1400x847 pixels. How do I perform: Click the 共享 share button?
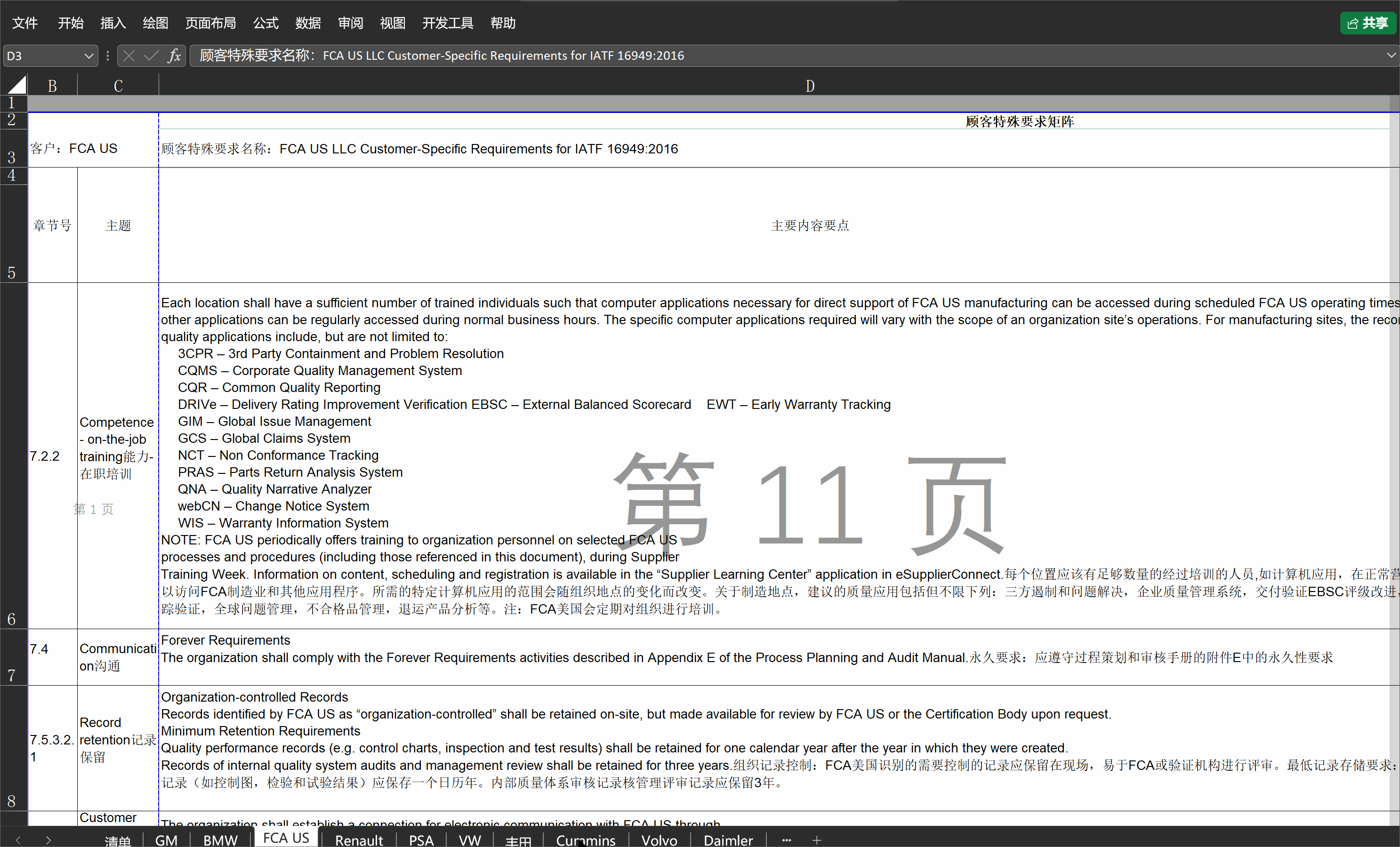click(1368, 23)
